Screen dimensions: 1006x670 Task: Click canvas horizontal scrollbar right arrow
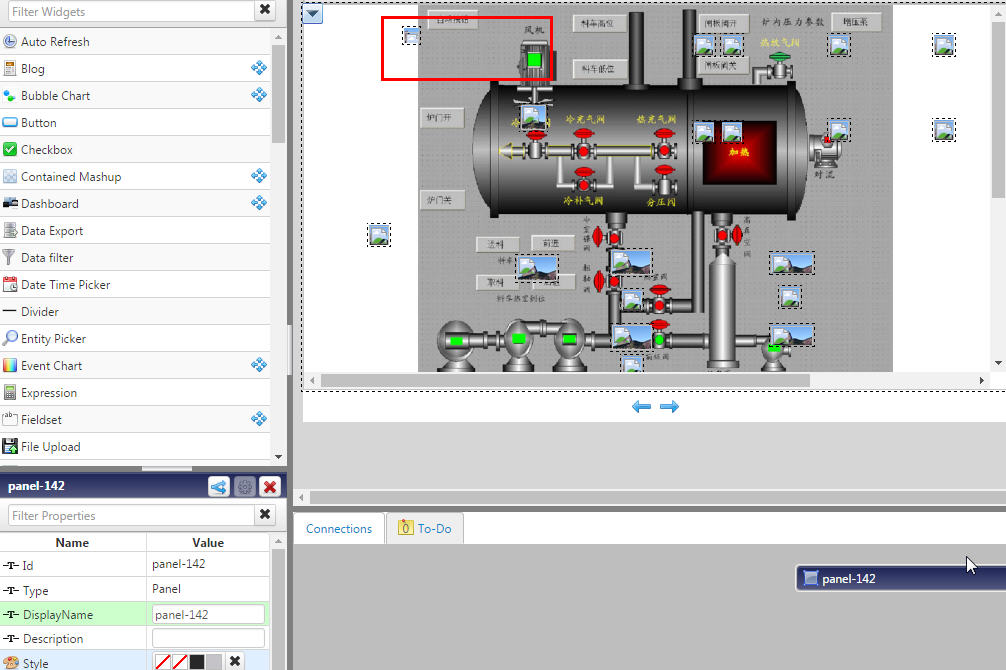click(982, 381)
